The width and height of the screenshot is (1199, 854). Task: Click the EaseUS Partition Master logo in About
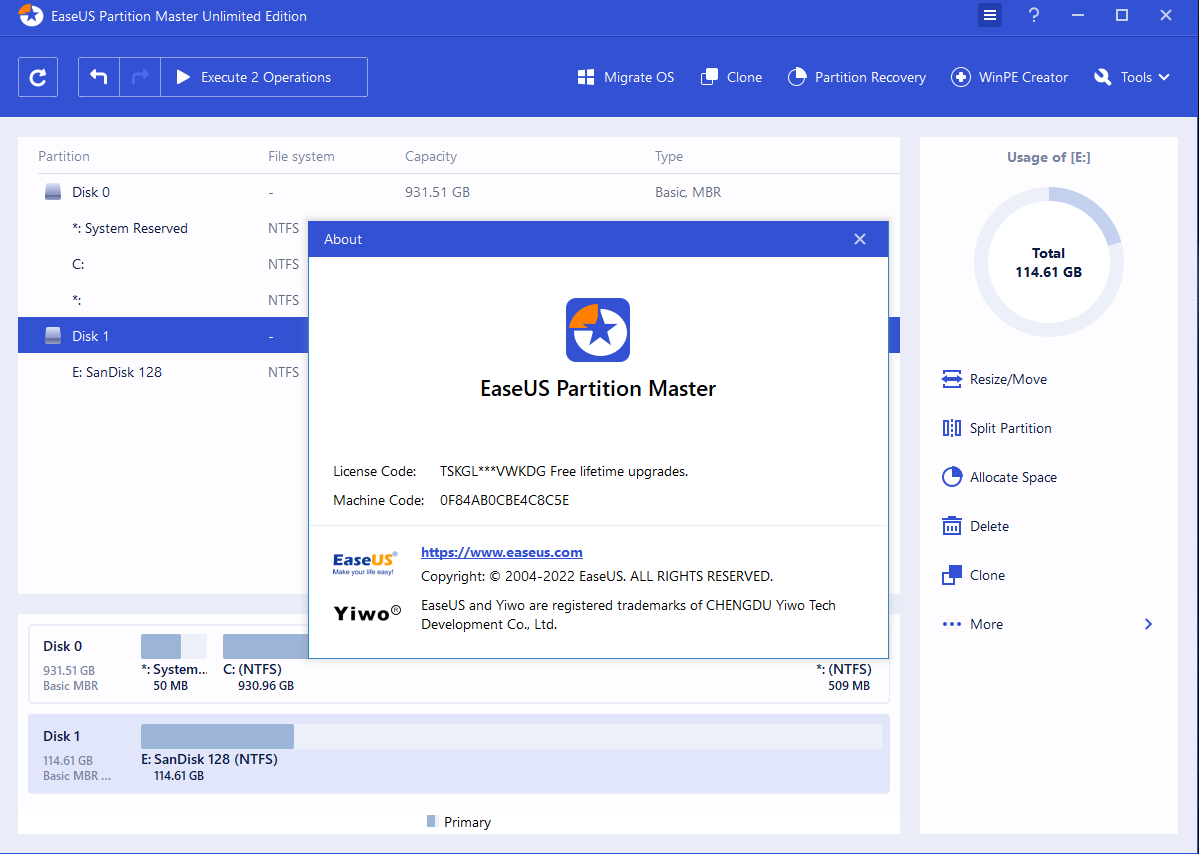598,330
